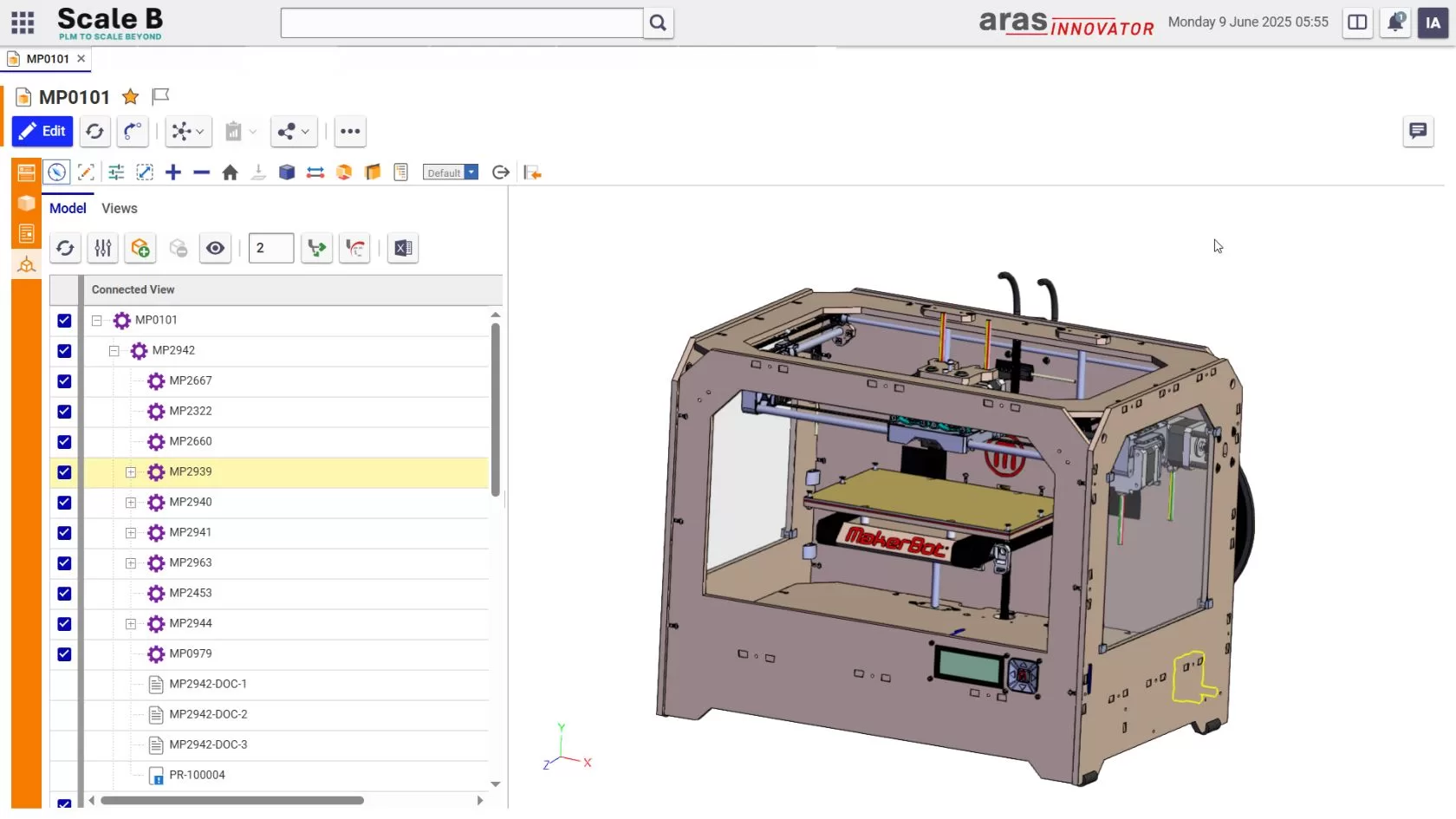Click the add-part icon with green plus
This screenshot has height=819, width=1456.
[140, 248]
